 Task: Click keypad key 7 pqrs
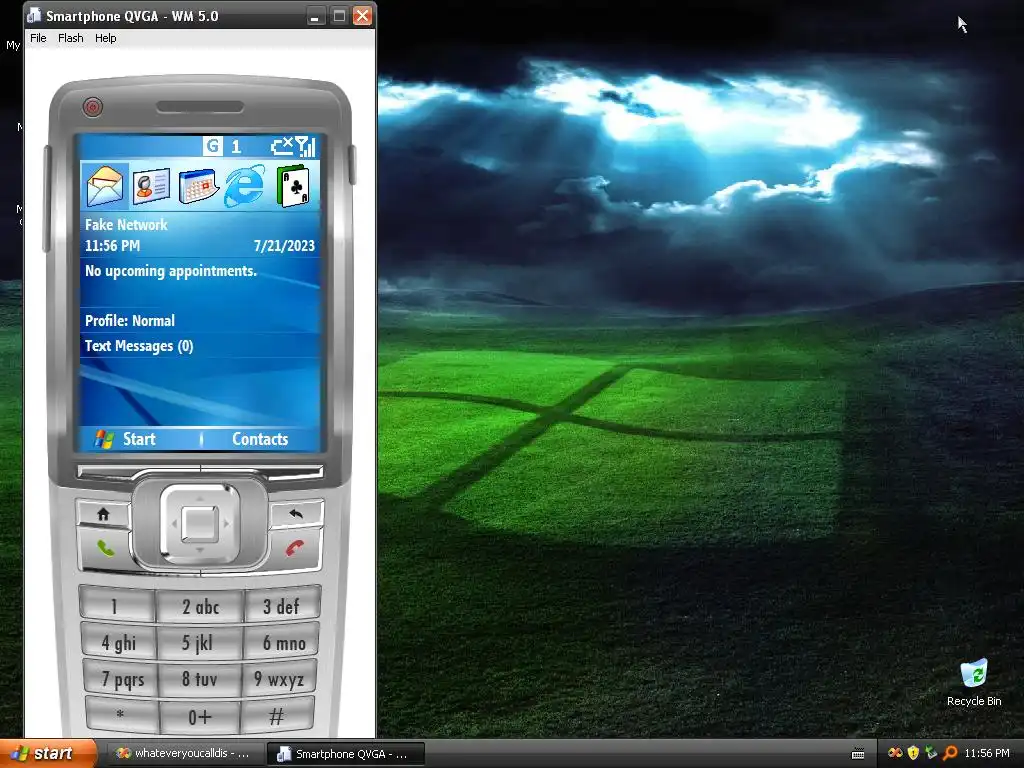tap(121, 679)
